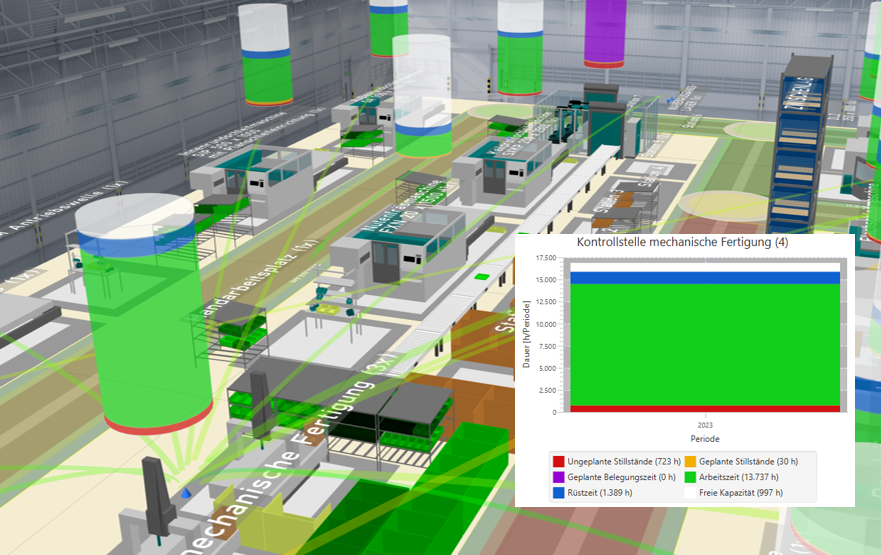Select the purple Geplante Belegungszeit legend swatch

tap(558, 477)
